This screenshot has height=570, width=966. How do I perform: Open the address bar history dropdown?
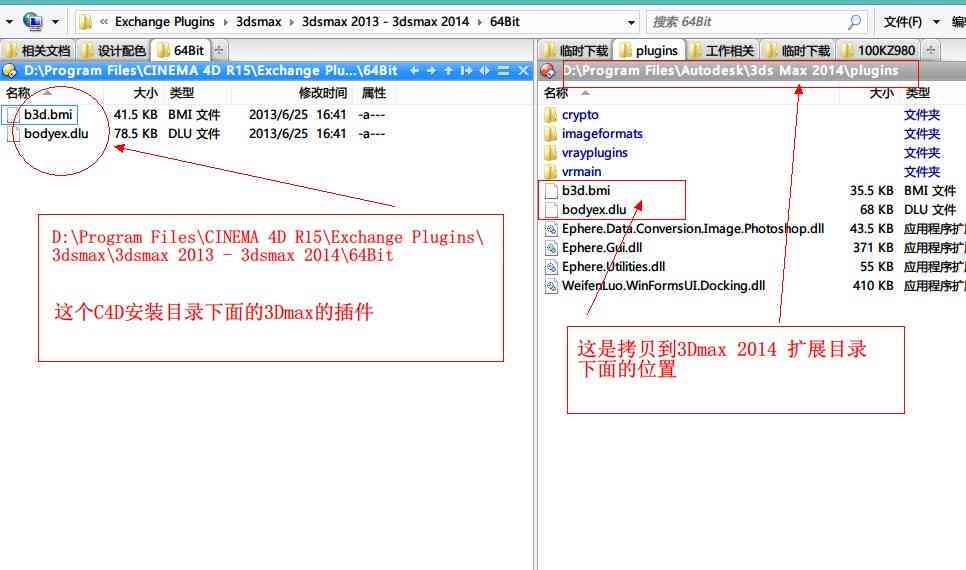(x=631, y=23)
